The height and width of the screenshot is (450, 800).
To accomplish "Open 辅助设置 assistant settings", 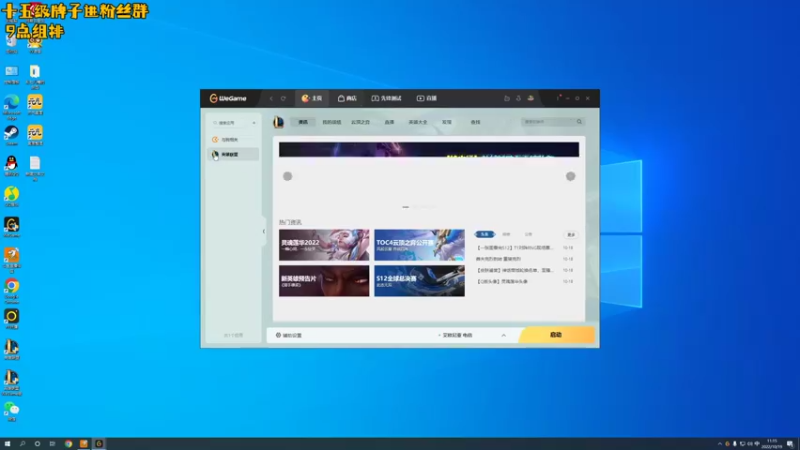I will point(289,335).
